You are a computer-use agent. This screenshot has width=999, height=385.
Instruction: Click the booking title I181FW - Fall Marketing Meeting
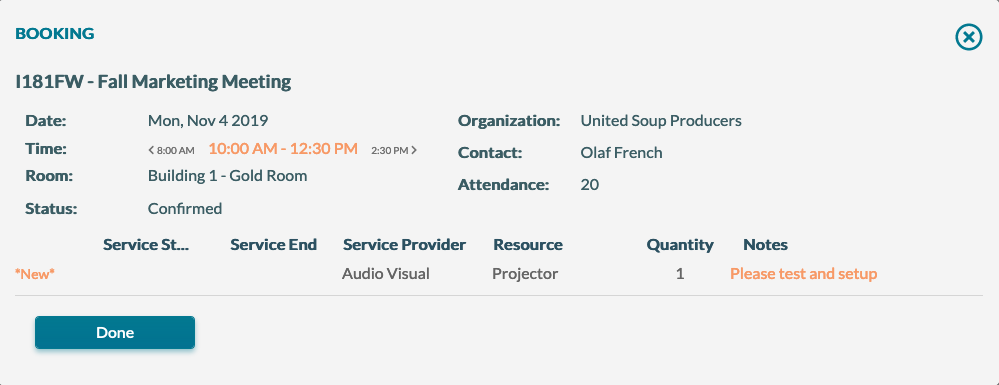point(154,82)
